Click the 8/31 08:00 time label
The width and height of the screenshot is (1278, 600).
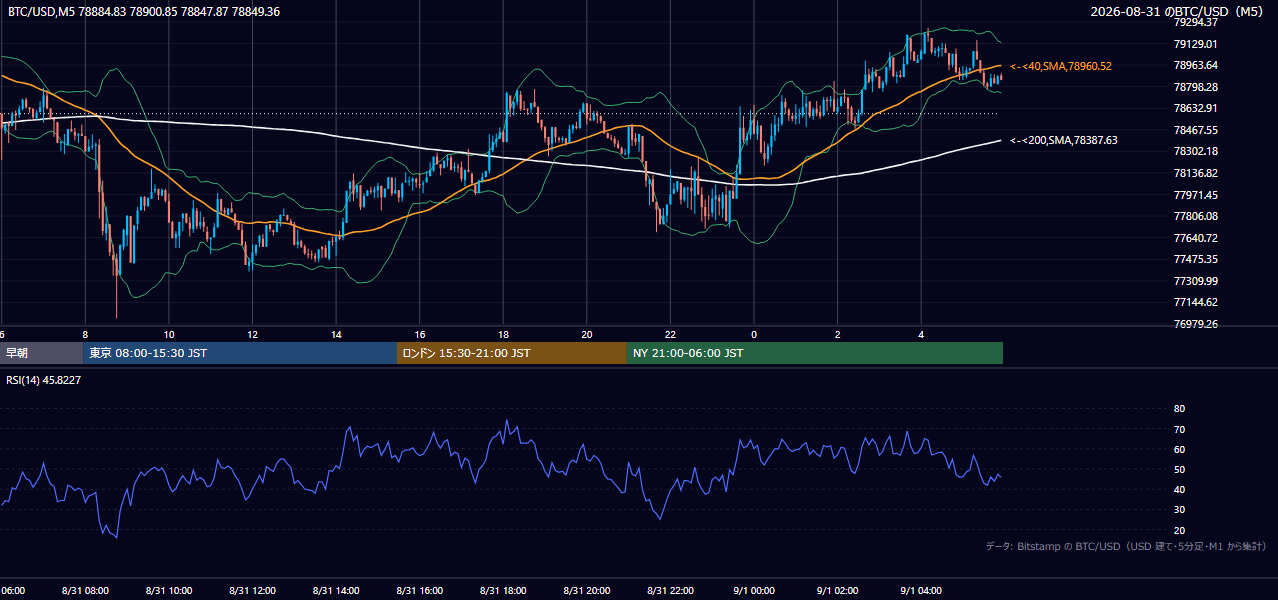[x=85, y=591]
